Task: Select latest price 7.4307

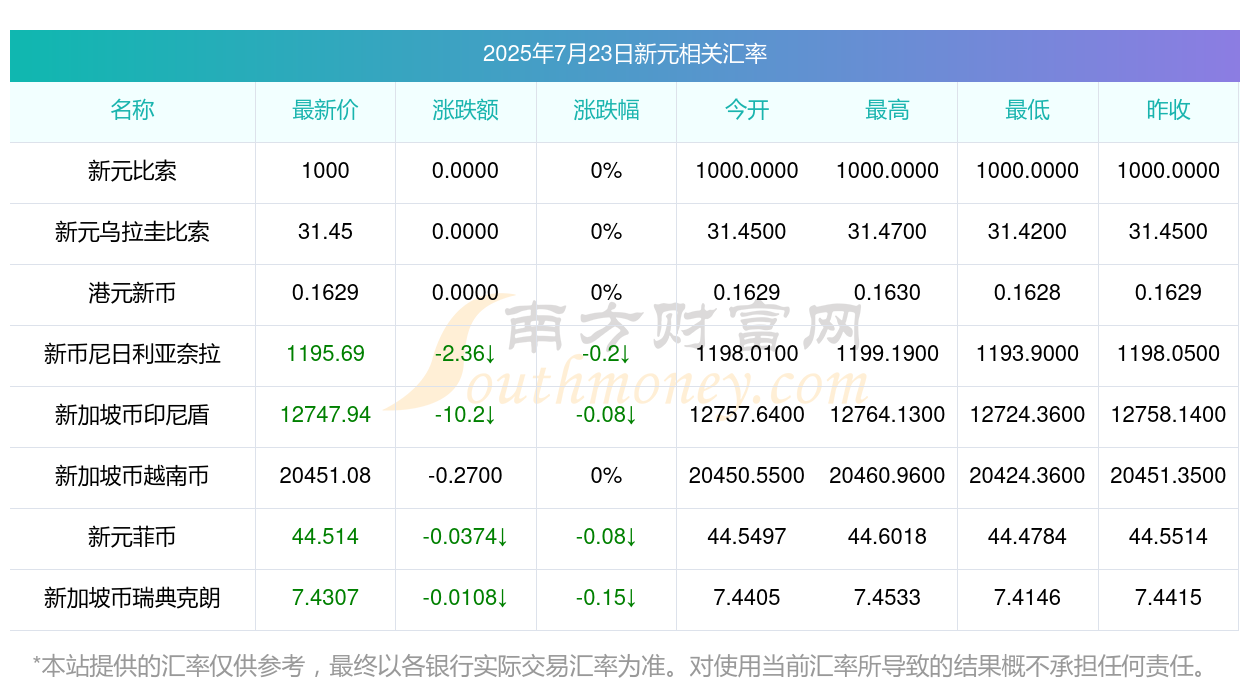Action: pos(325,598)
